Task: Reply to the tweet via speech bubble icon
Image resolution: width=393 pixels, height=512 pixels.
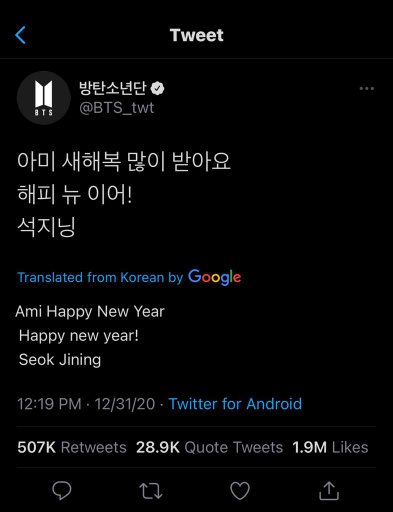Action: point(62,490)
